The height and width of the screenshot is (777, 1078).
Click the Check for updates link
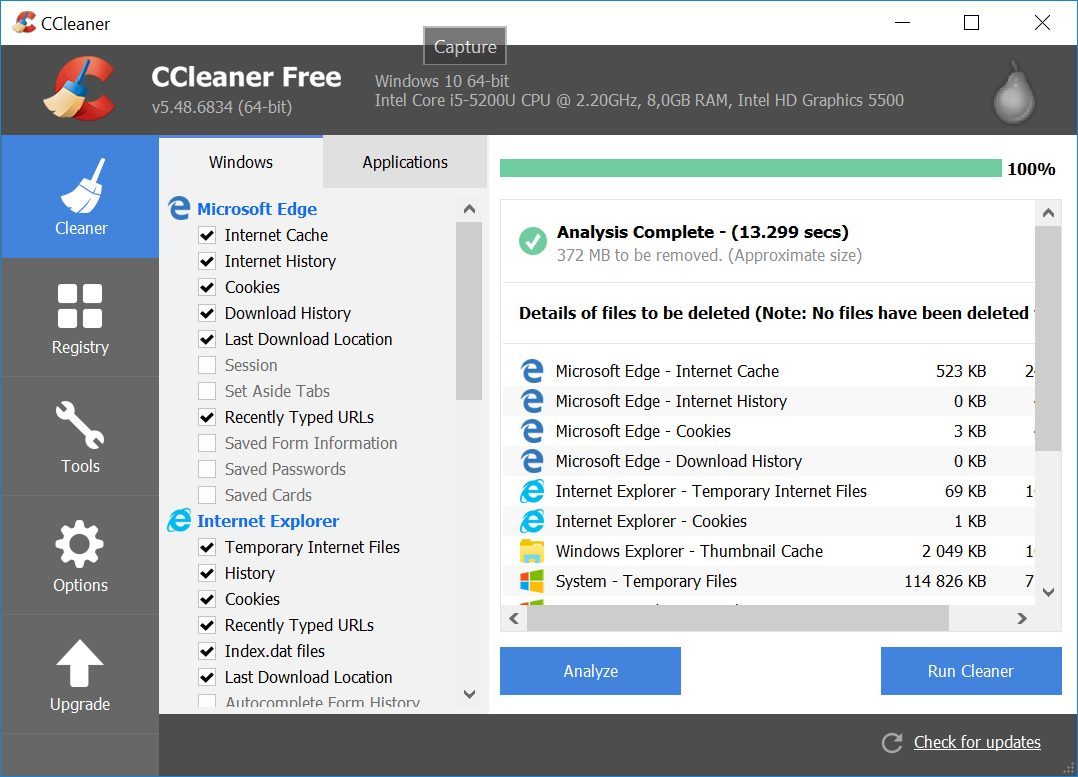coord(977,742)
